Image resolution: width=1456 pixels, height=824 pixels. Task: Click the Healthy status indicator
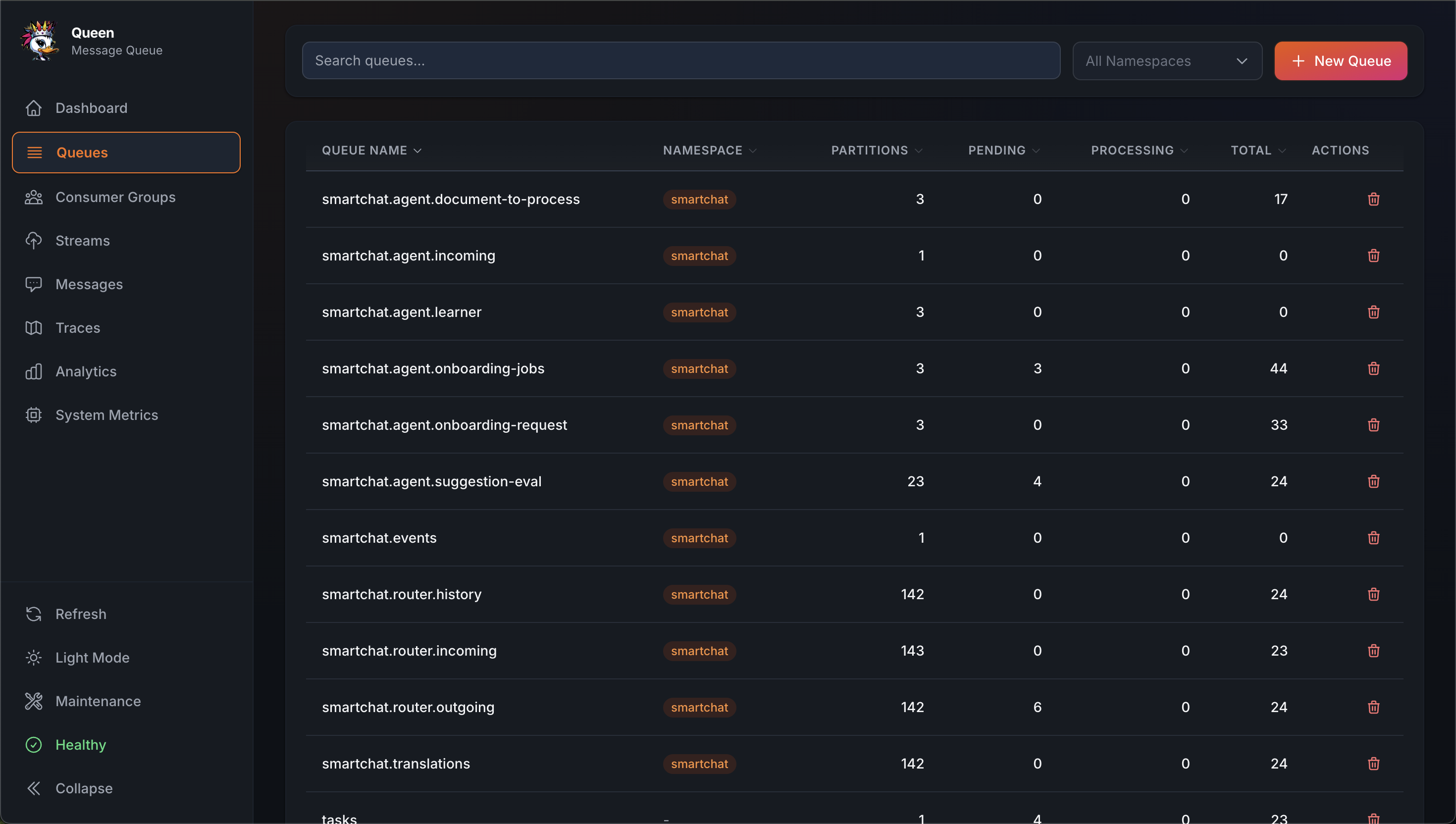[x=80, y=745]
